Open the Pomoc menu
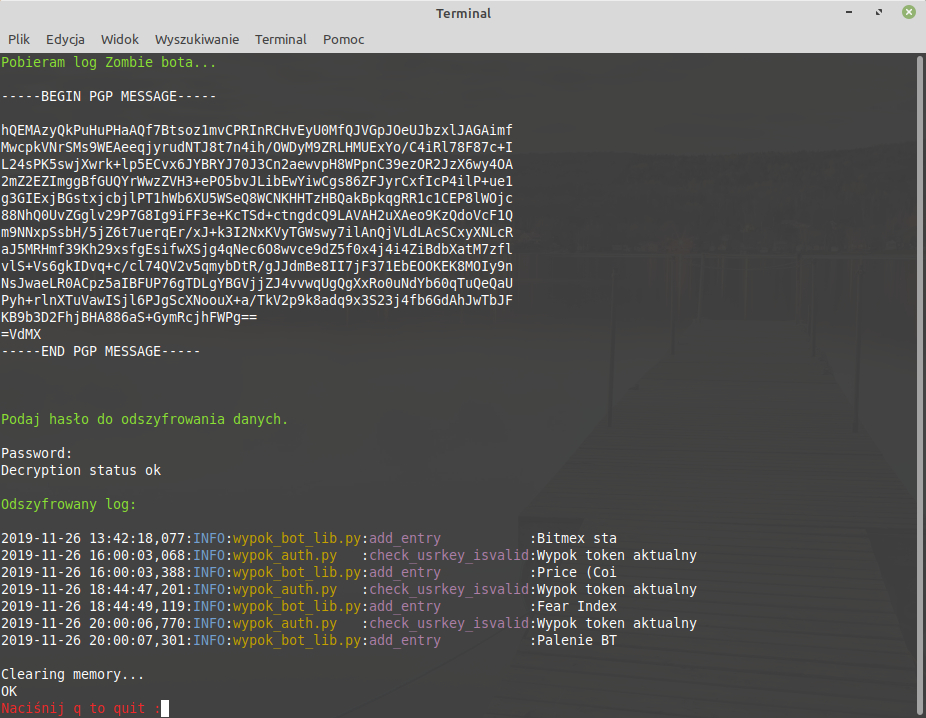Viewport: 926px width, 718px height. point(343,39)
